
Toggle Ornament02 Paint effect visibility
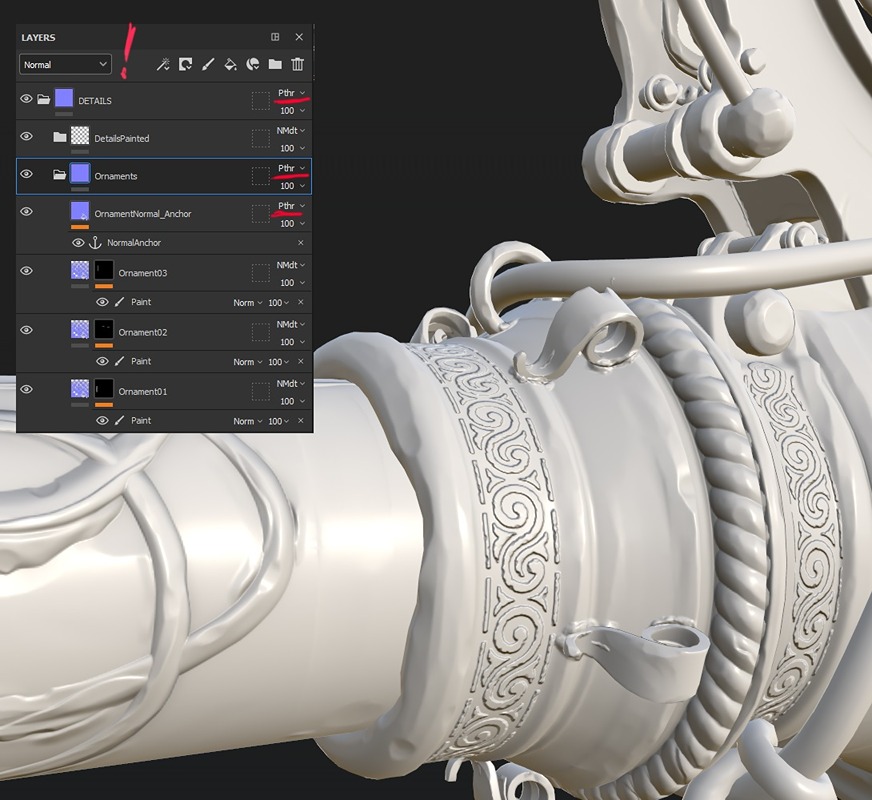click(x=102, y=361)
